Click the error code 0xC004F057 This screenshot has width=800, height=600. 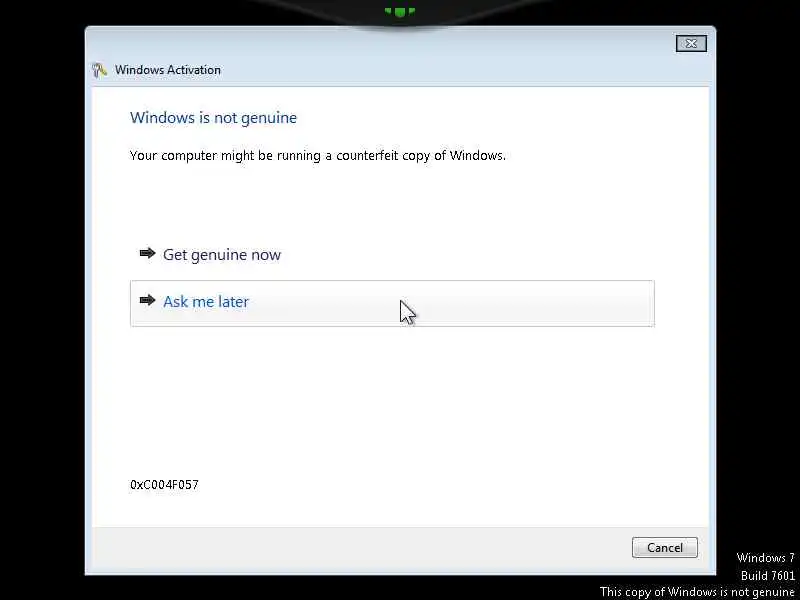[x=164, y=485]
